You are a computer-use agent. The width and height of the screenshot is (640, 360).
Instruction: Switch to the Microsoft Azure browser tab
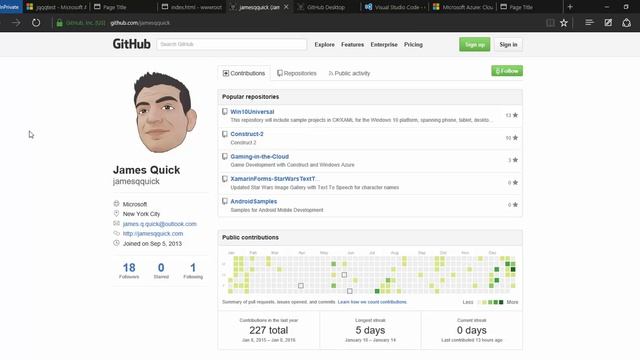coord(463,7)
